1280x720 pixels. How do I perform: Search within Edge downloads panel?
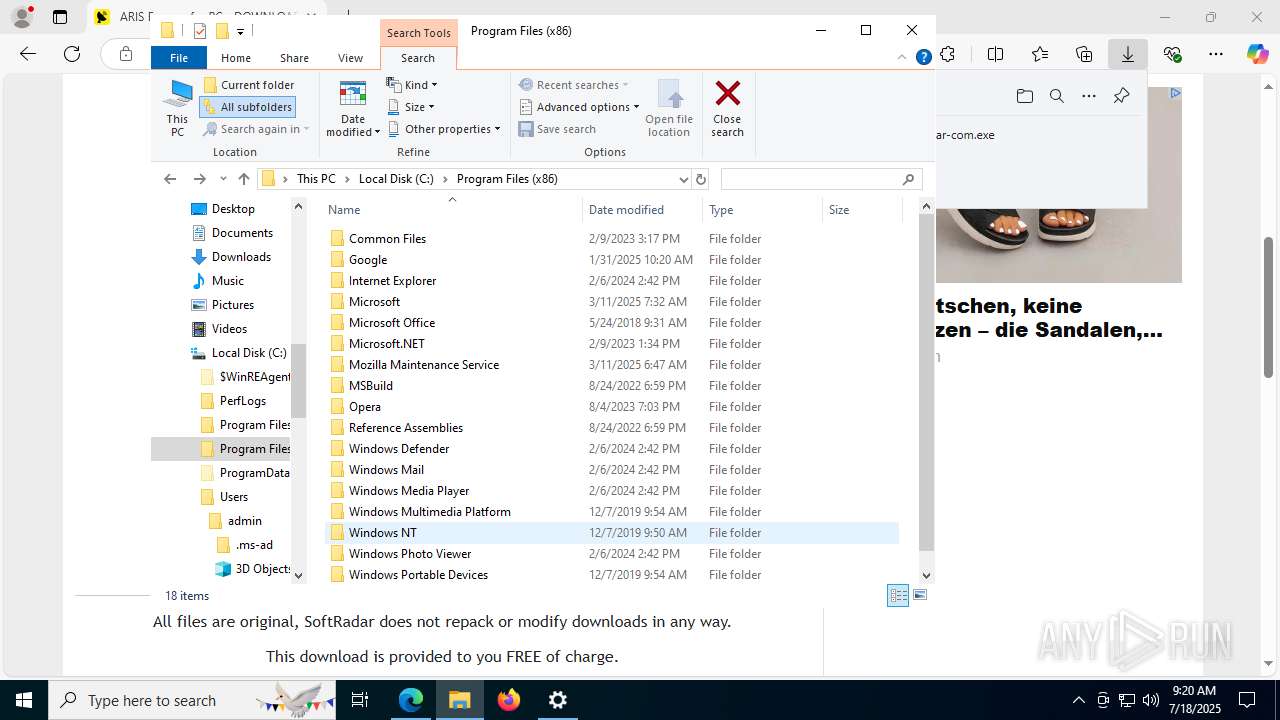click(1056, 96)
